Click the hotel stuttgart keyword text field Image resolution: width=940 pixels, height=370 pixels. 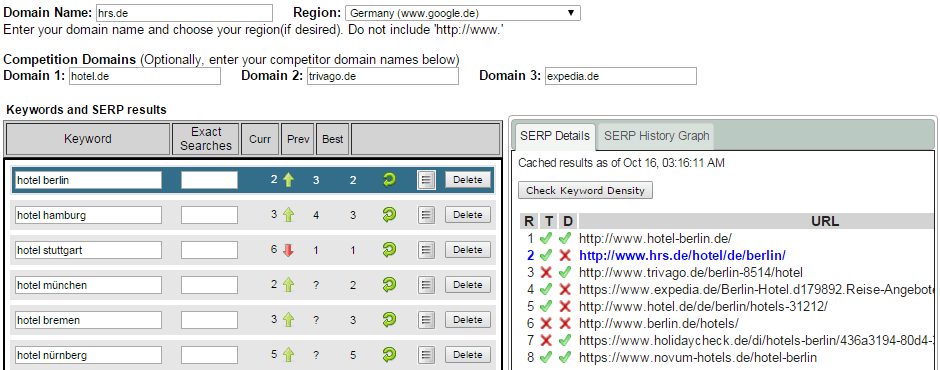tap(88, 250)
